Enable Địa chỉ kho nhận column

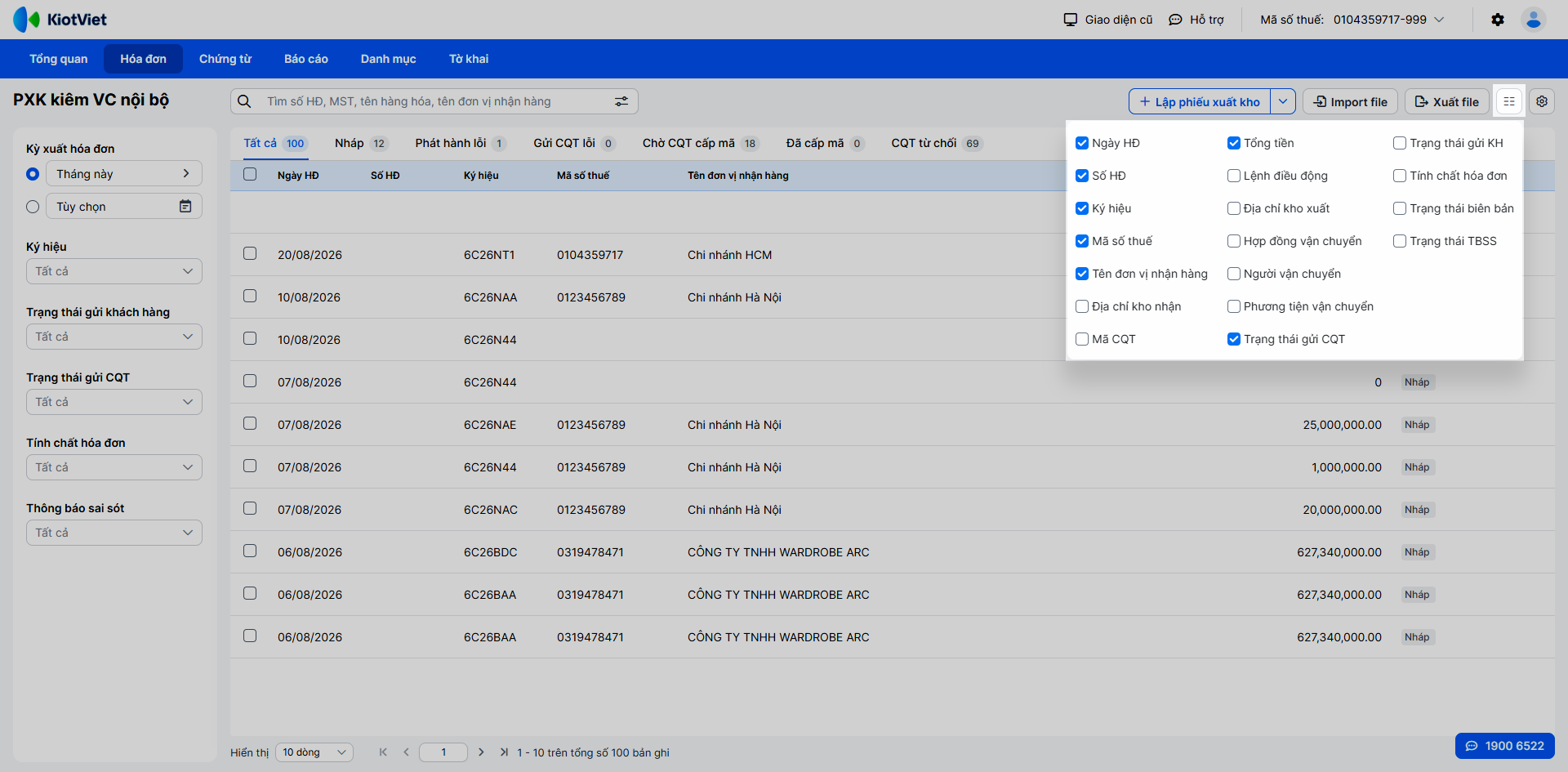(1082, 306)
